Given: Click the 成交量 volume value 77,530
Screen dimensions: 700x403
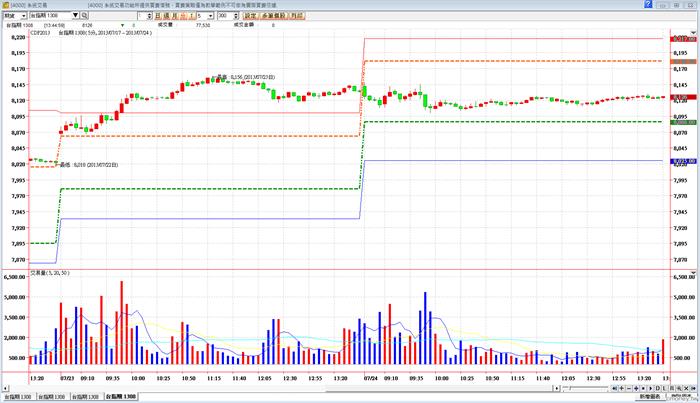Looking at the screenshot, I should (203, 25).
